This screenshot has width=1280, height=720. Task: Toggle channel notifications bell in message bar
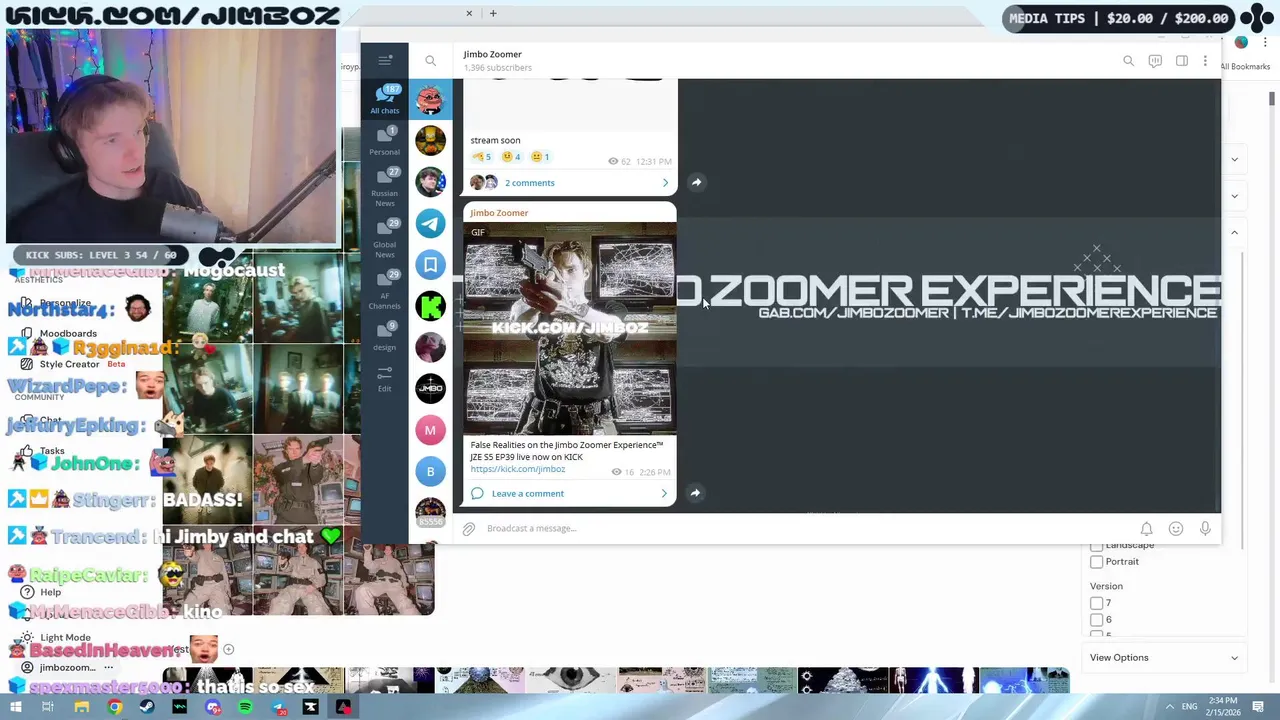tap(1147, 528)
